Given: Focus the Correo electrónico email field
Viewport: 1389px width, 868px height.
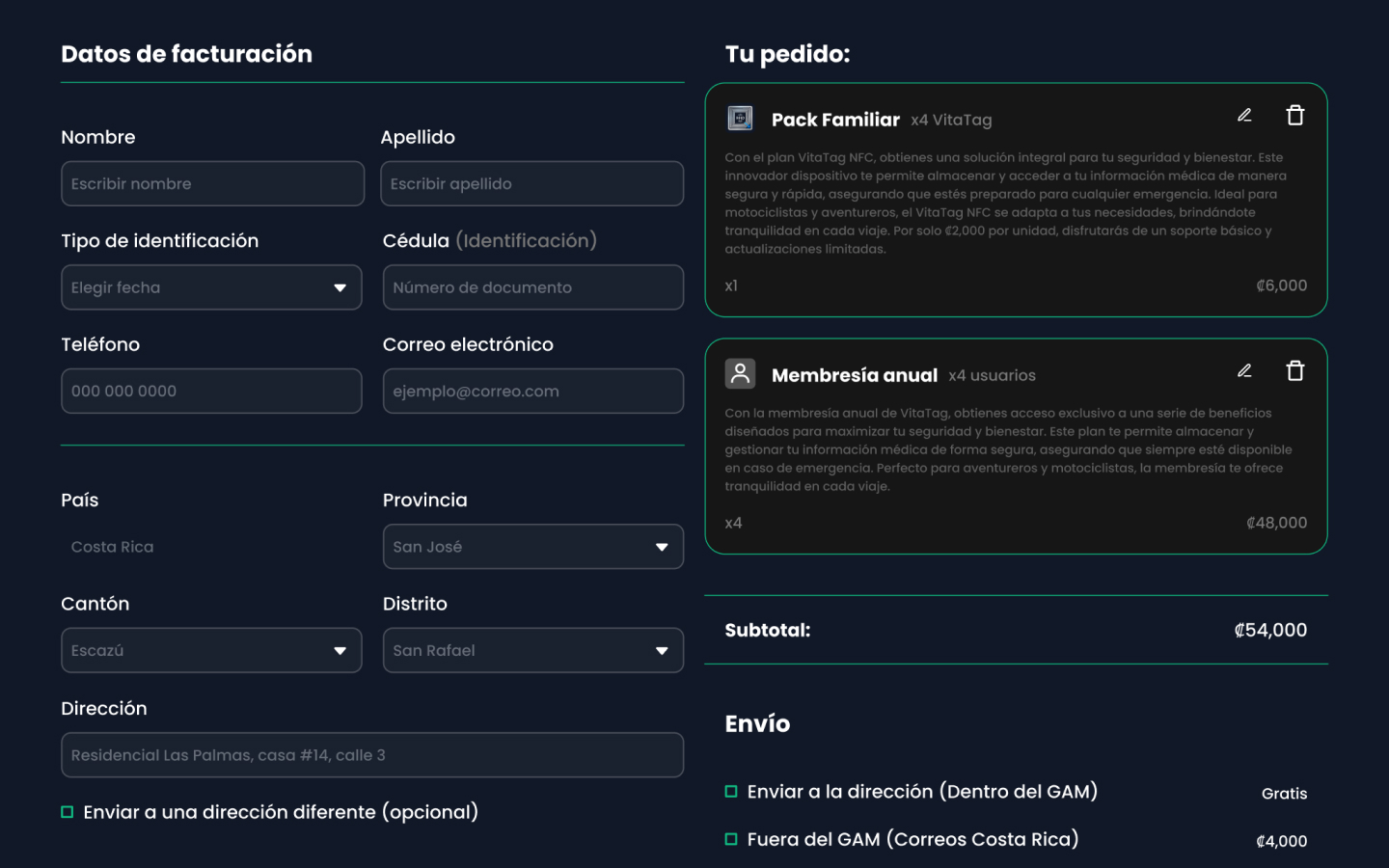Looking at the screenshot, I should (533, 392).
